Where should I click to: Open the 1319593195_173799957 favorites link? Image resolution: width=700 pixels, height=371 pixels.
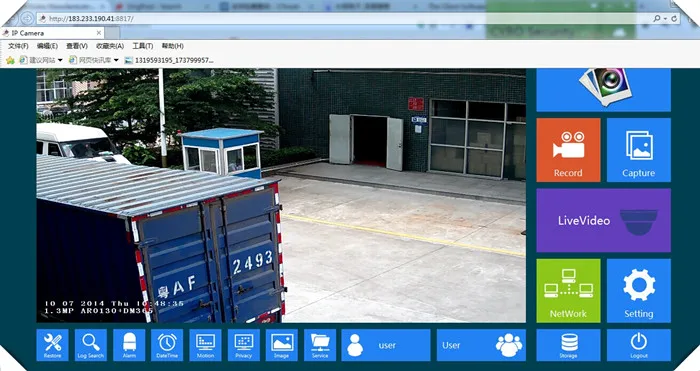(169, 60)
